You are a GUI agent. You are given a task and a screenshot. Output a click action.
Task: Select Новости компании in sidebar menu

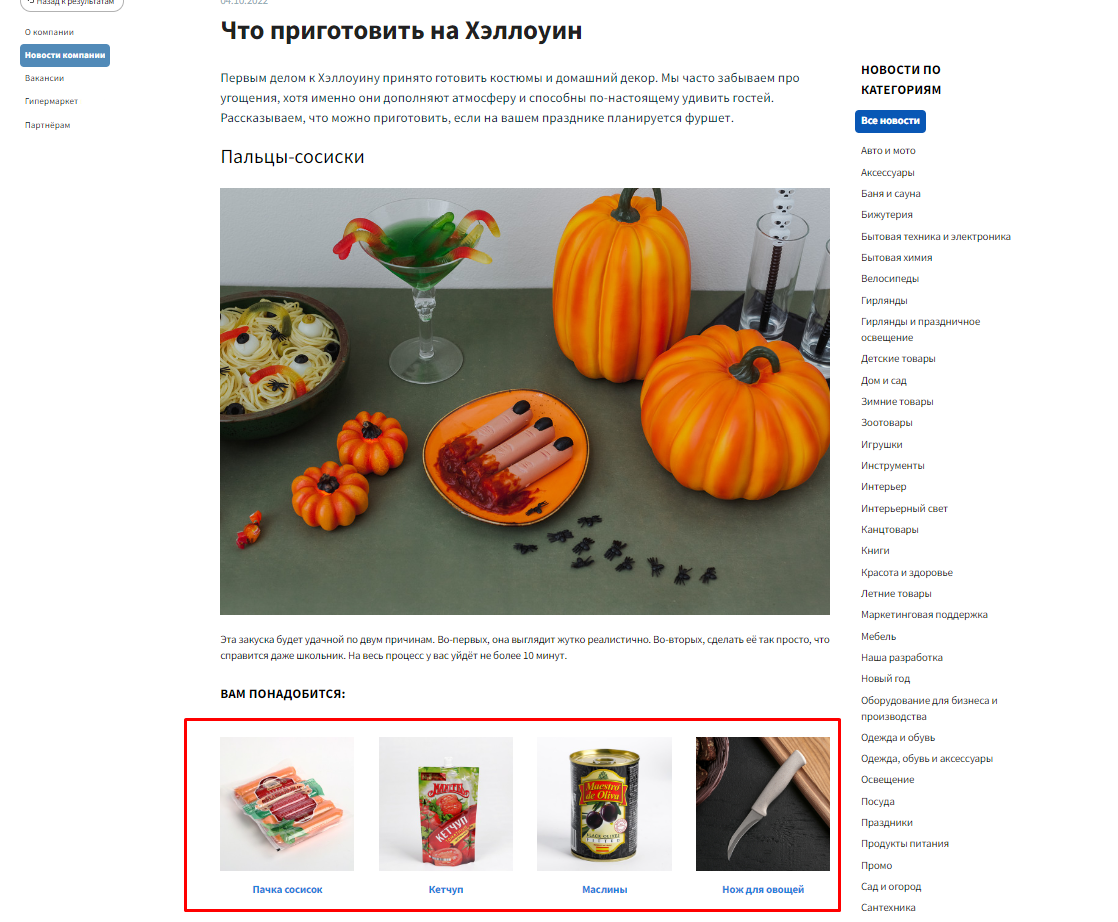click(x=65, y=55)
